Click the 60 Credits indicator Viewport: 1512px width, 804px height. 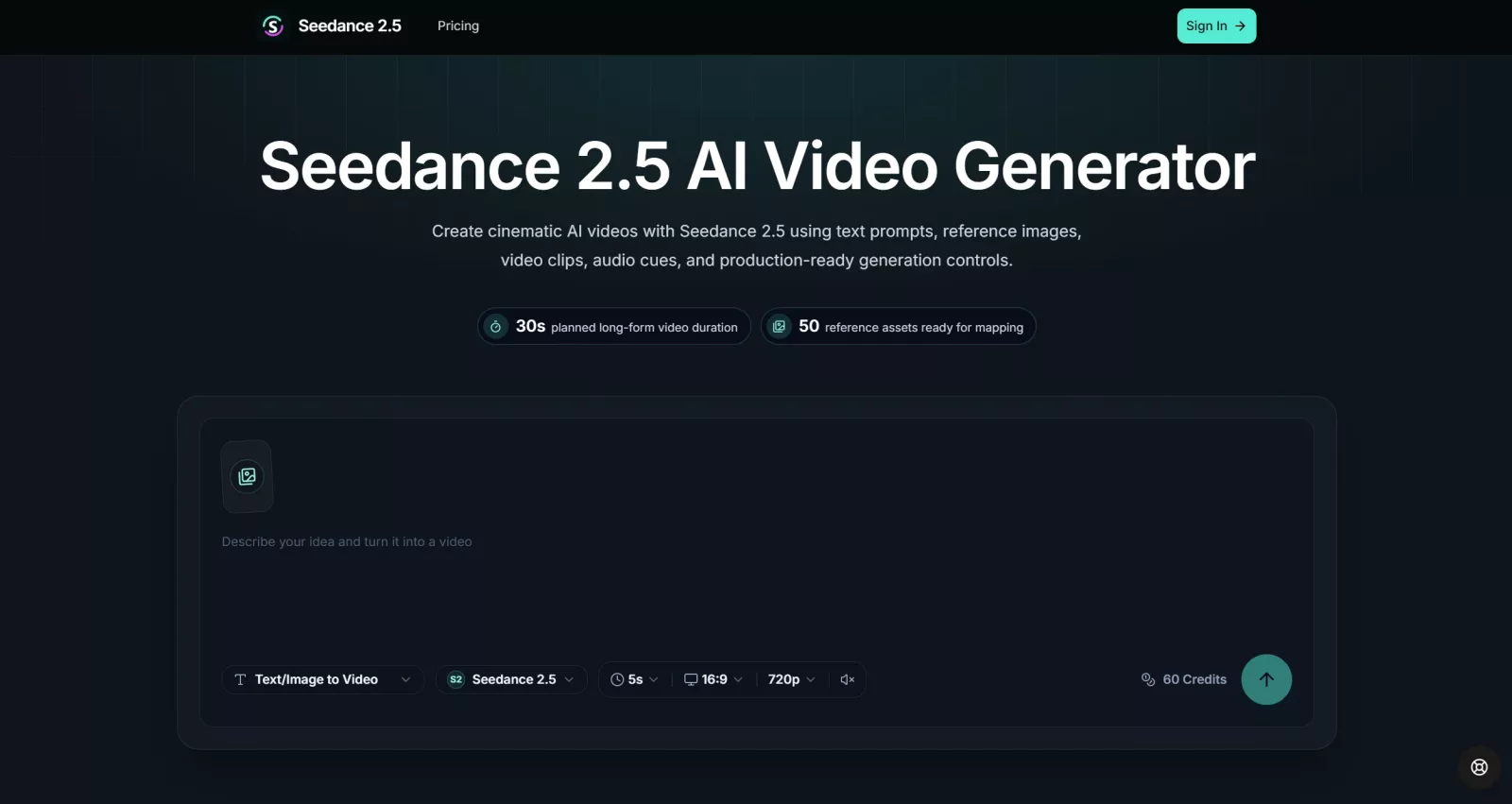[x=1184, y=679]
